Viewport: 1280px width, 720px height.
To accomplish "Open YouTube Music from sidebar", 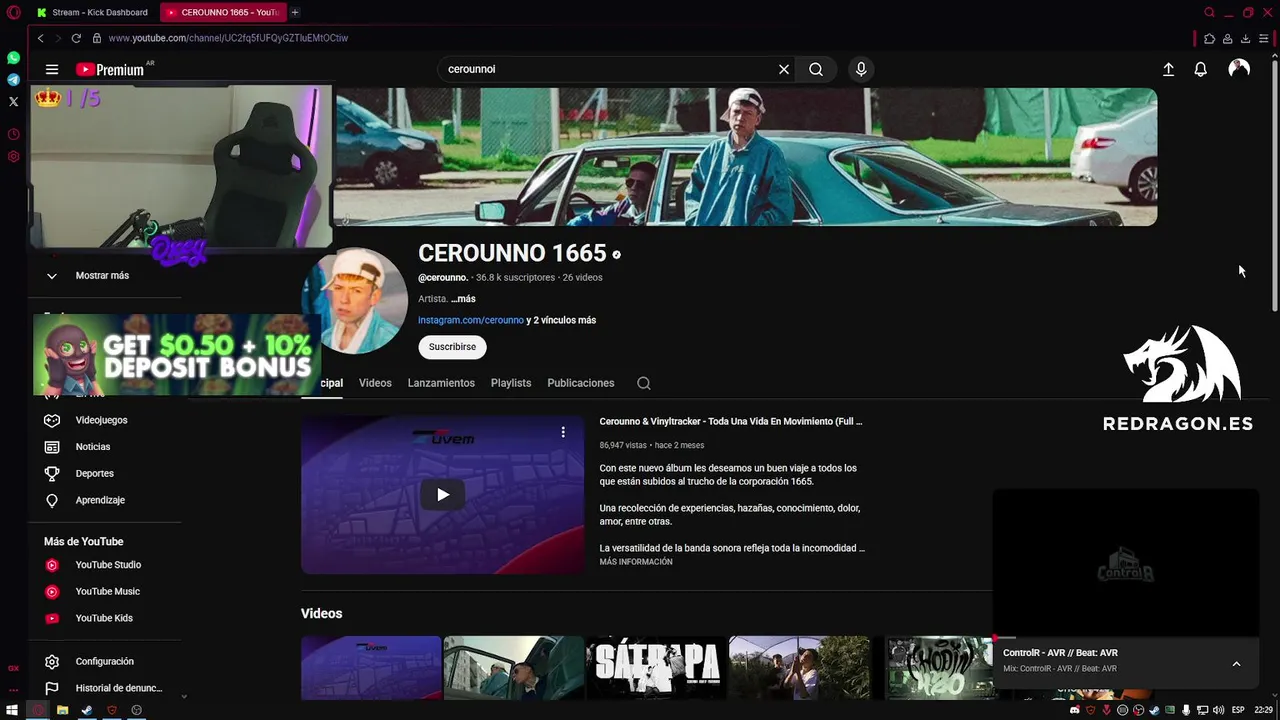I will click(x=107, y=591).
